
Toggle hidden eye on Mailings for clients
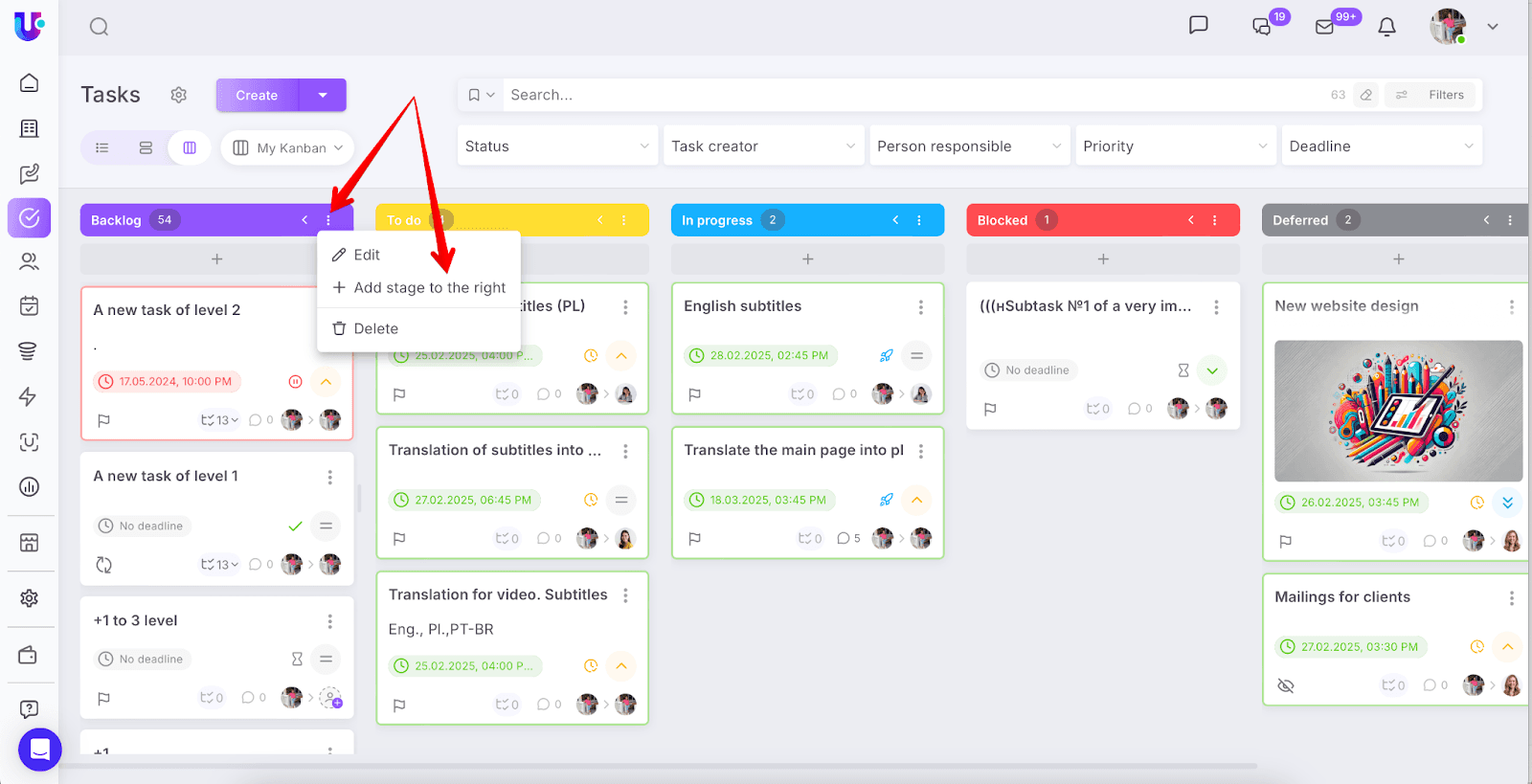tap(1286, 685)
